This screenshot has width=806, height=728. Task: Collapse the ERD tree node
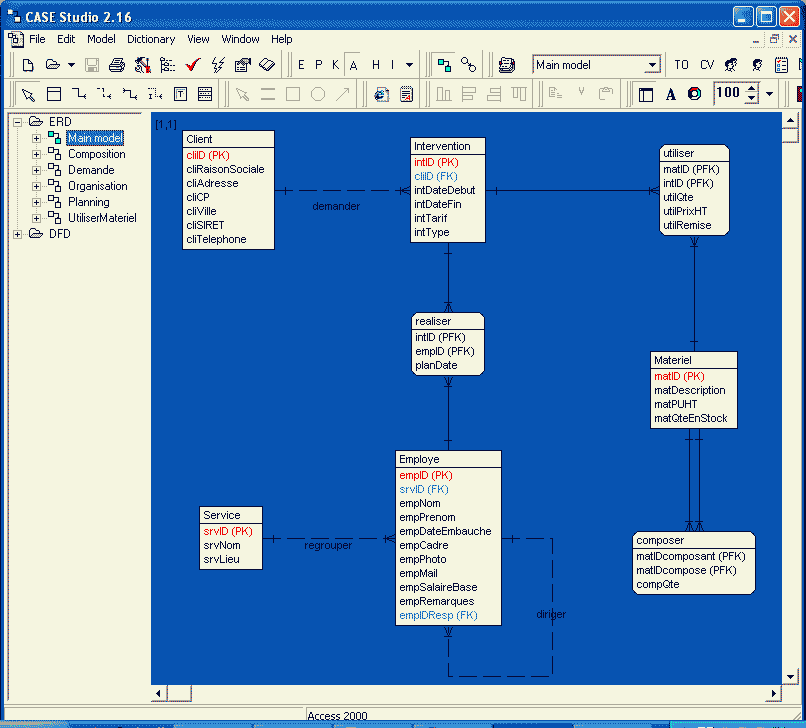coord(17,122)
